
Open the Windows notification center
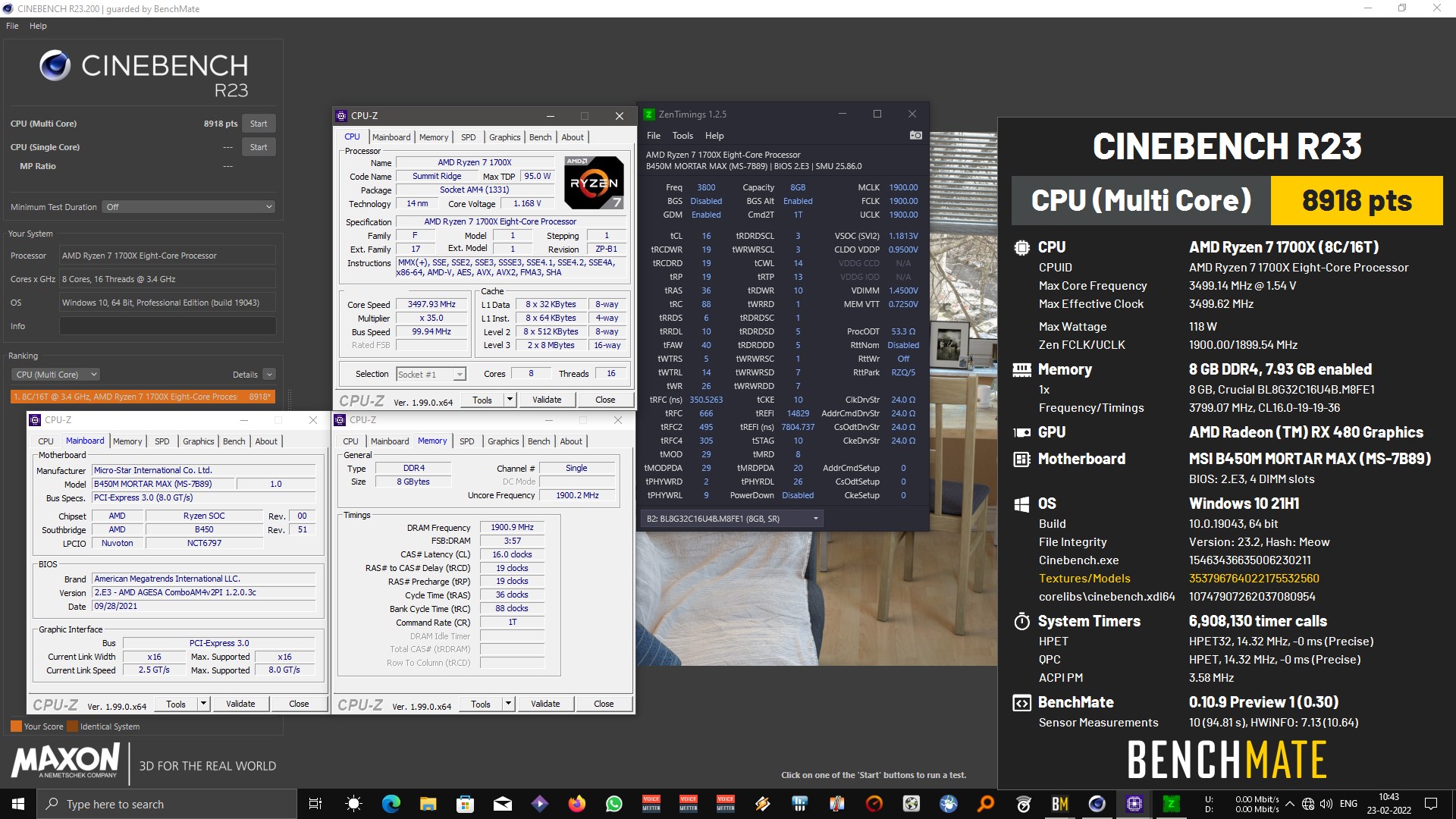coord(1431,804)
